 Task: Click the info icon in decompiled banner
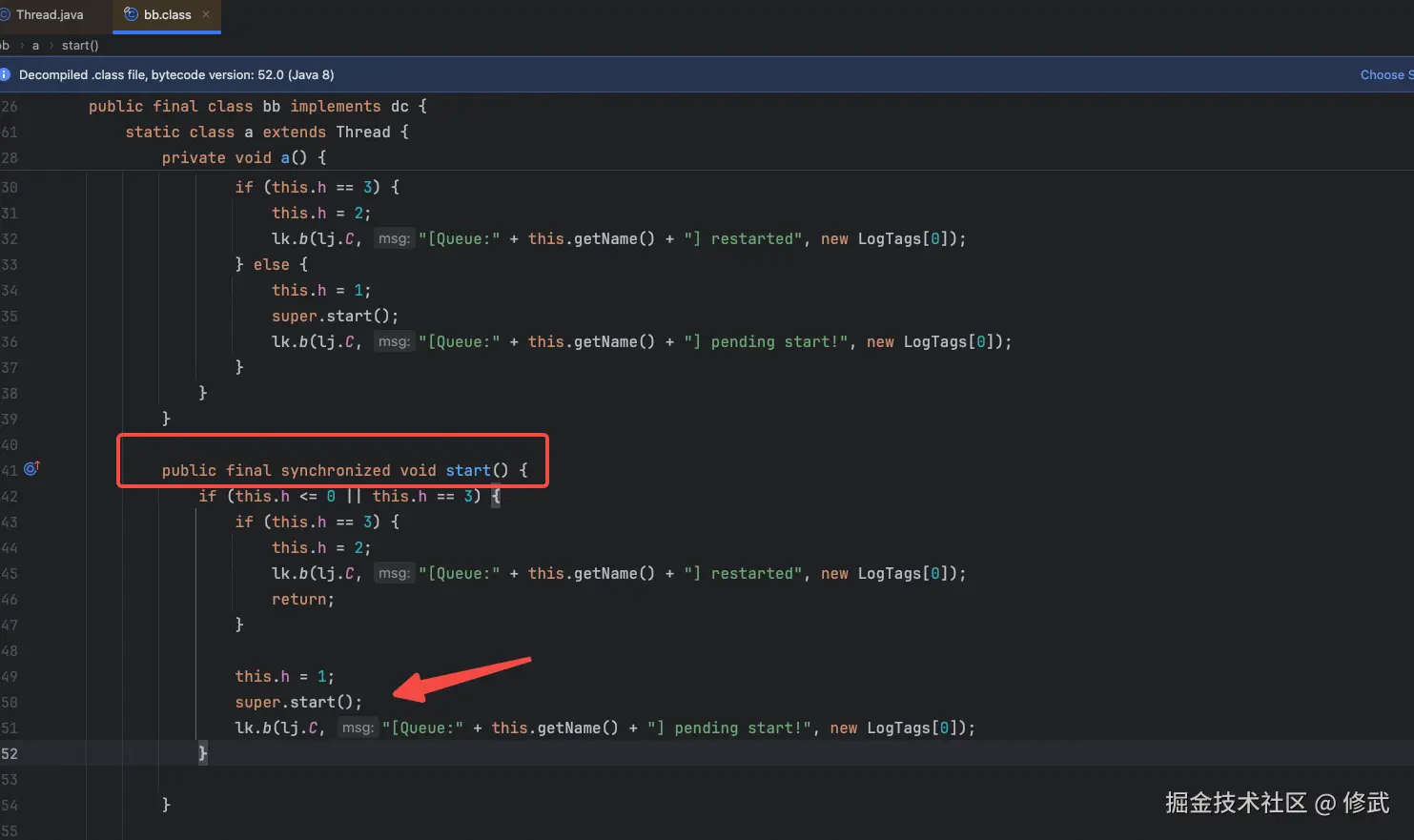click(x=5, y=74)
